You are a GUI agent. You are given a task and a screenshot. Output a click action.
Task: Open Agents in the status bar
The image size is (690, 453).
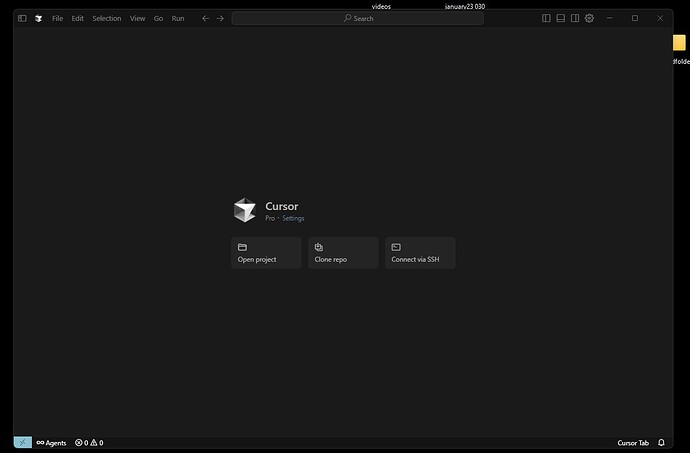tap(51, 442)
